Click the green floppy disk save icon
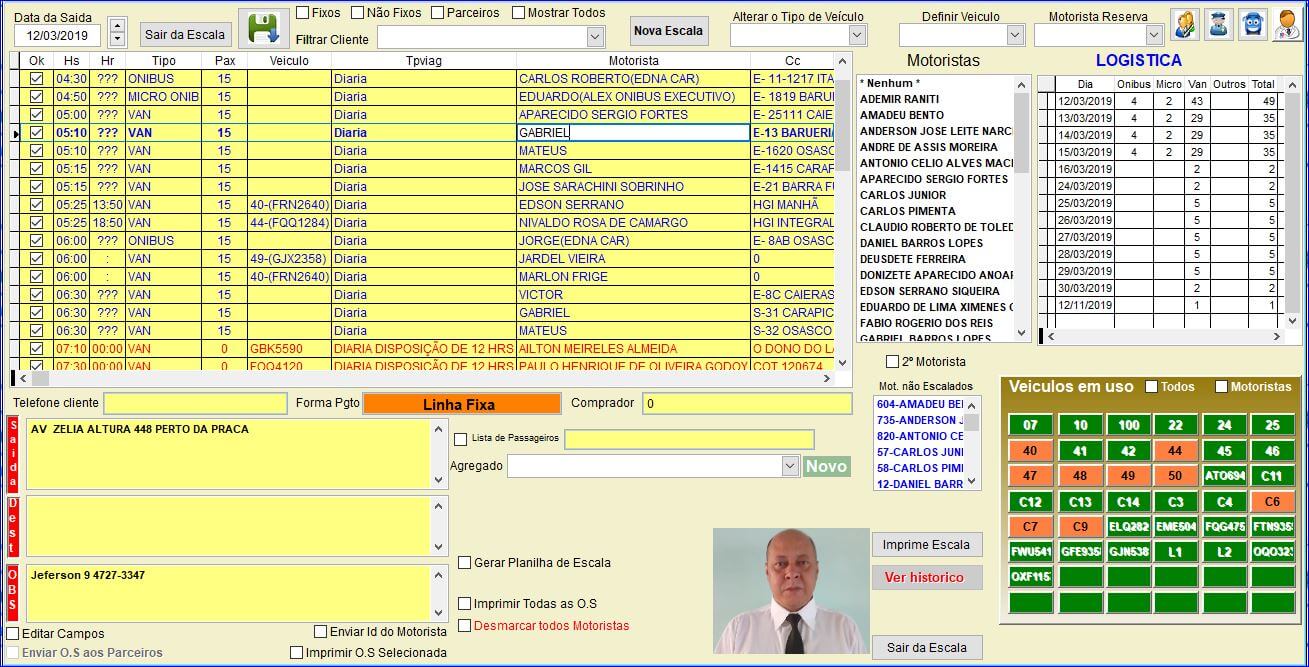 click(x=263, y=28)
